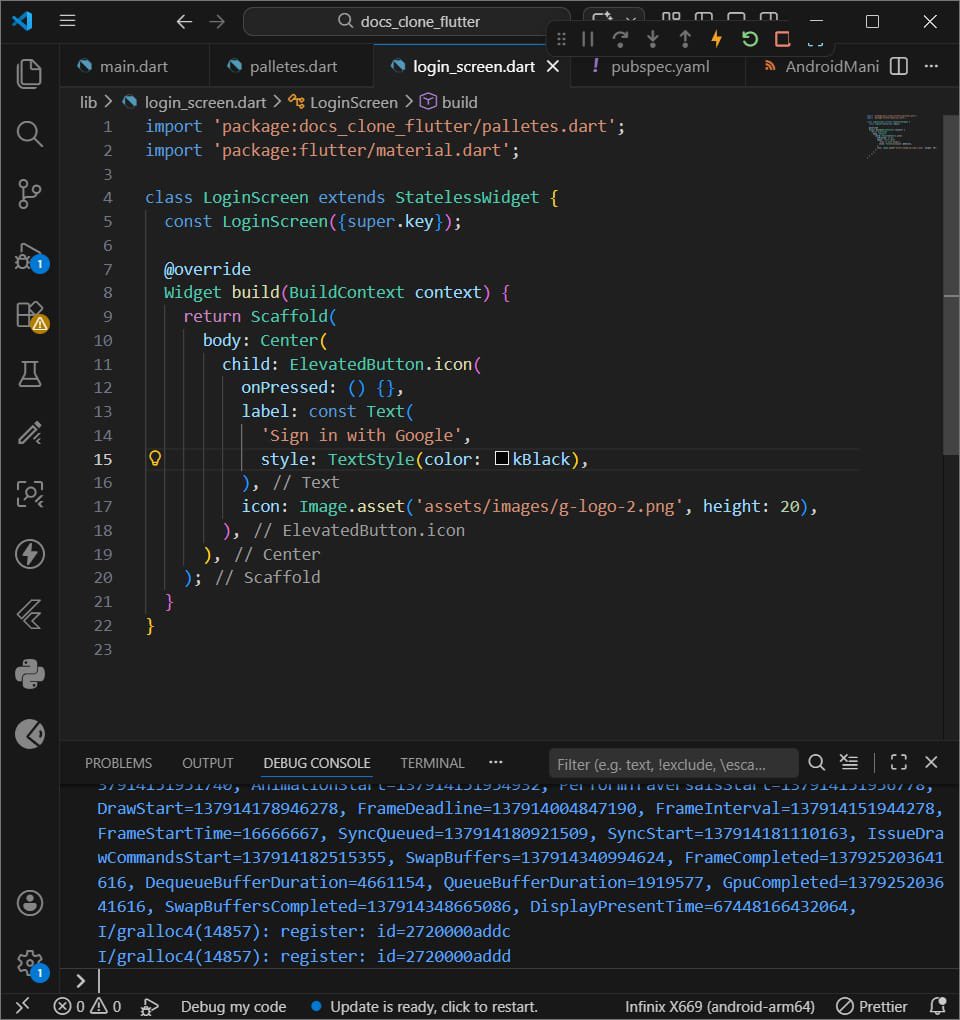Pause the debug session
The height and width of the screenshot is (1020, 960).
coord(588,39)
